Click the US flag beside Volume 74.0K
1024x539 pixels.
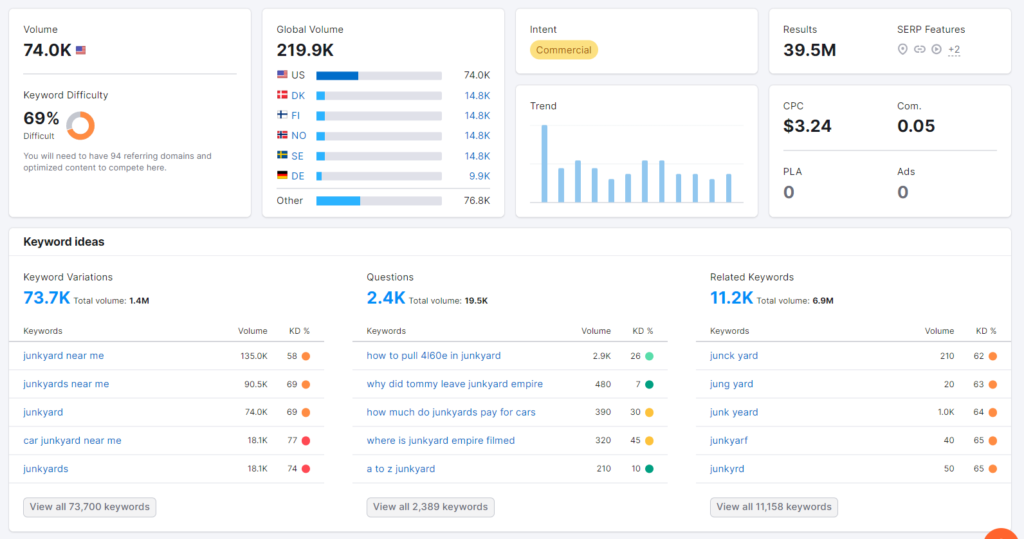point(80,50)
